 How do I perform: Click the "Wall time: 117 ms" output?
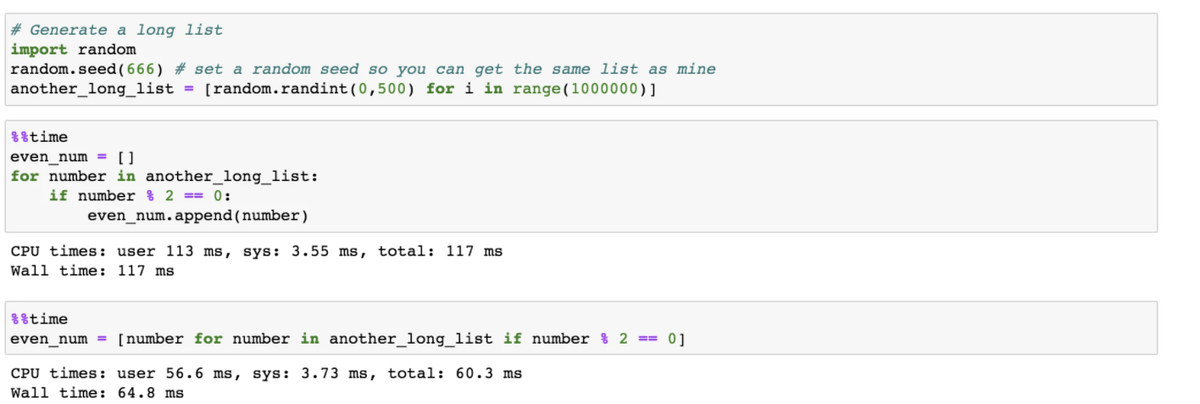(x=92, y=271)
